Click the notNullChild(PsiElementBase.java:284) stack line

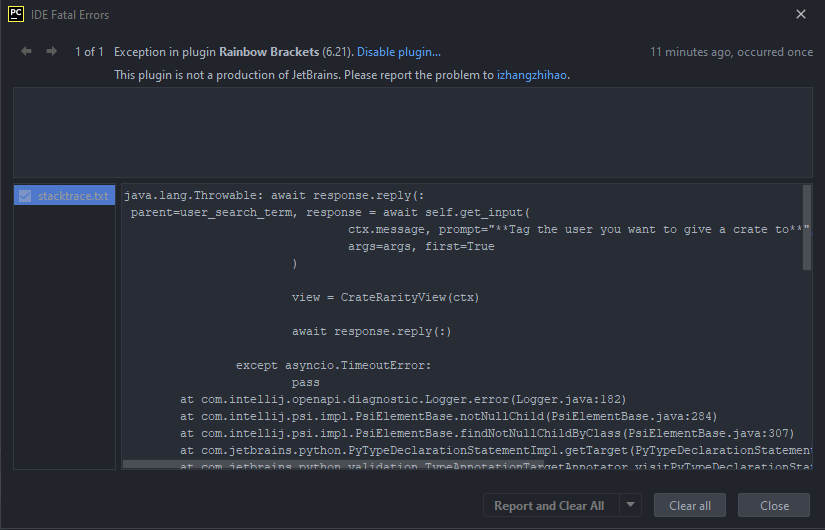click(449, 416)
